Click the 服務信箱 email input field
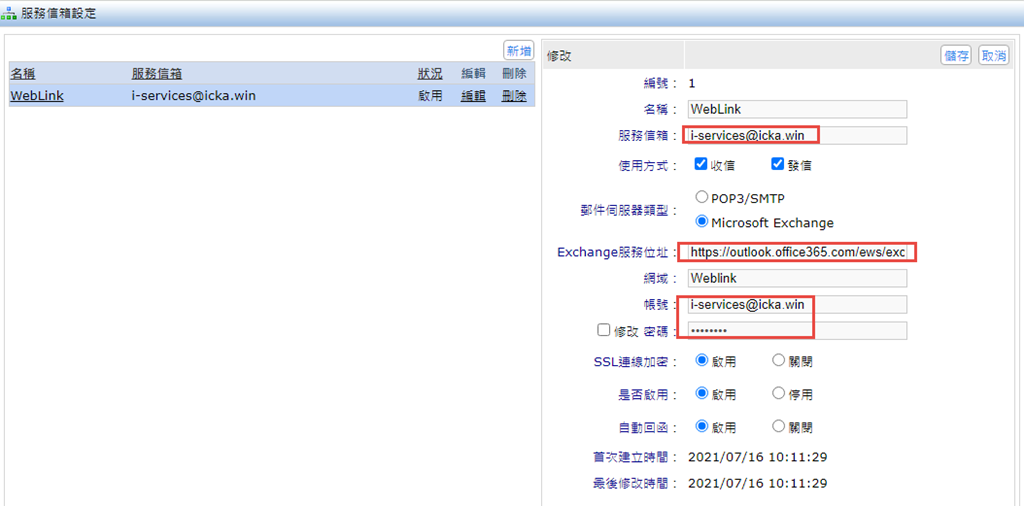1024x506 pixels. [797, 135]
